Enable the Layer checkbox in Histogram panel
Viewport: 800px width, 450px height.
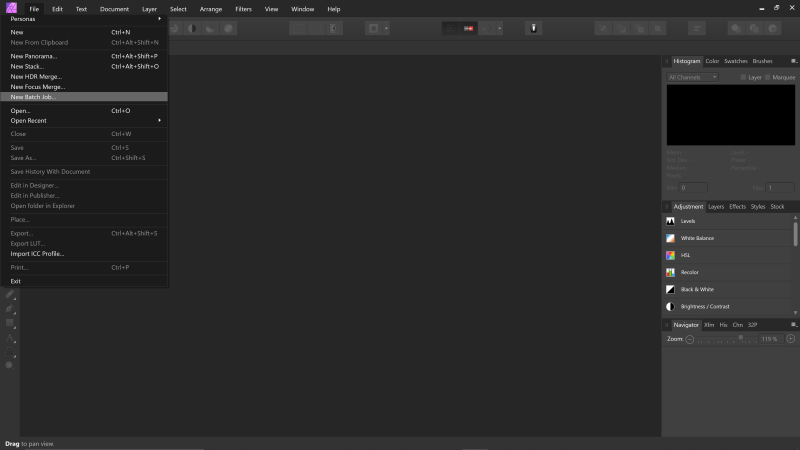[x=743, y=78]
